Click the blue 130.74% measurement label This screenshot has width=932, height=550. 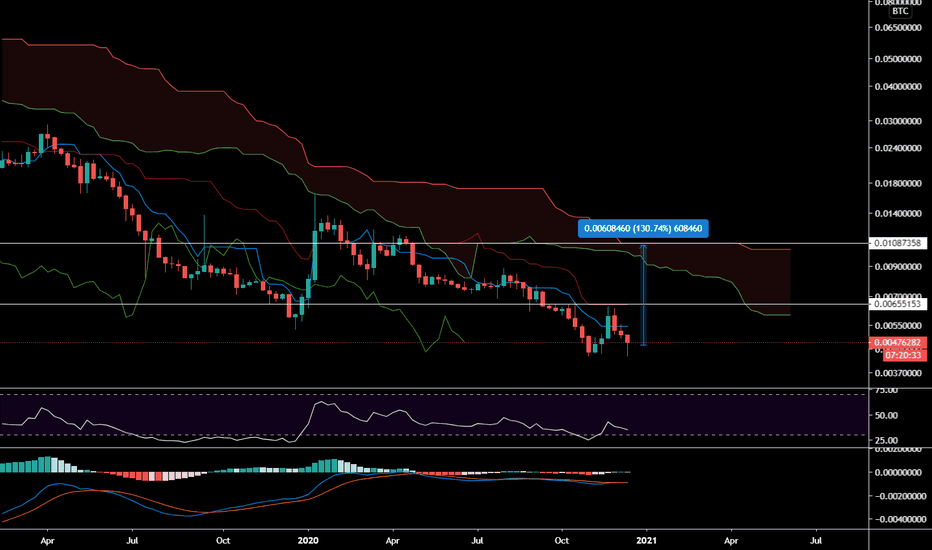click(643, 228)
